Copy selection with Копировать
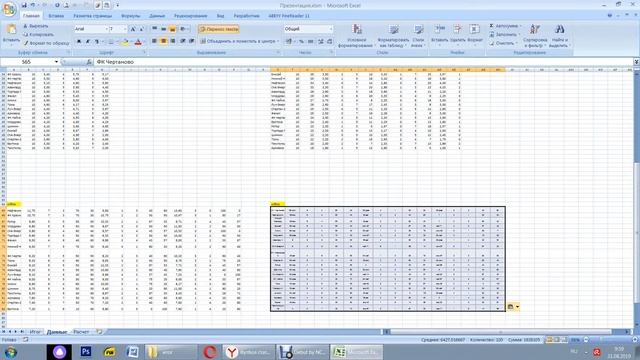This screenshot has height=360, width=640. [38, 34]
